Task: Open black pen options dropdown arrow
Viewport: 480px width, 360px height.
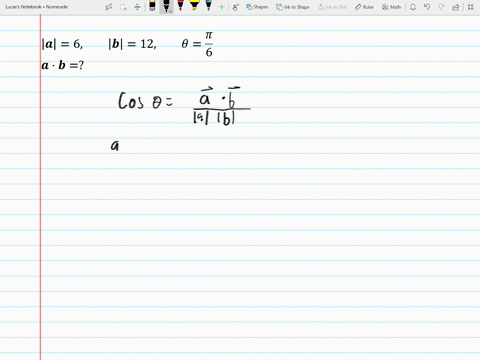Action: [170, 11]
